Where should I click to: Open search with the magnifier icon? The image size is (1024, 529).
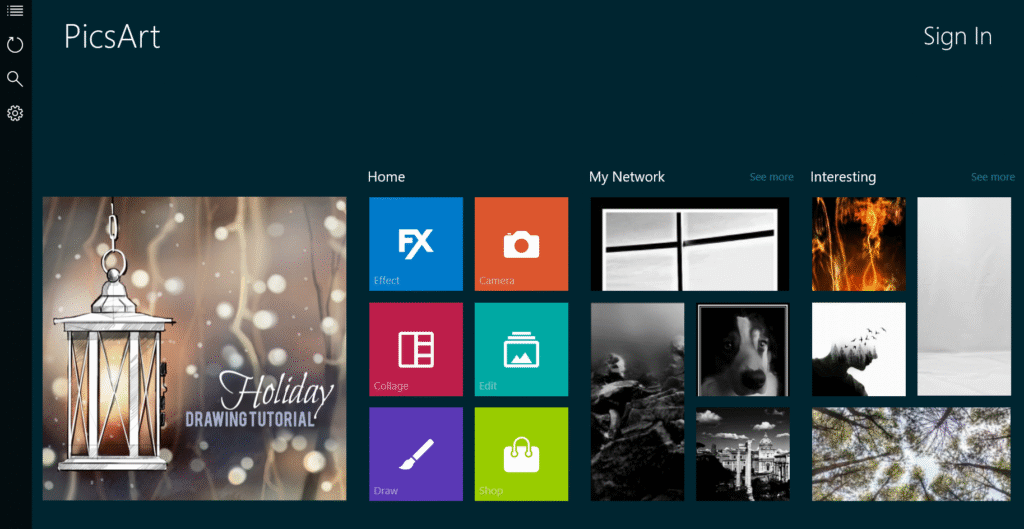point(15,79)
